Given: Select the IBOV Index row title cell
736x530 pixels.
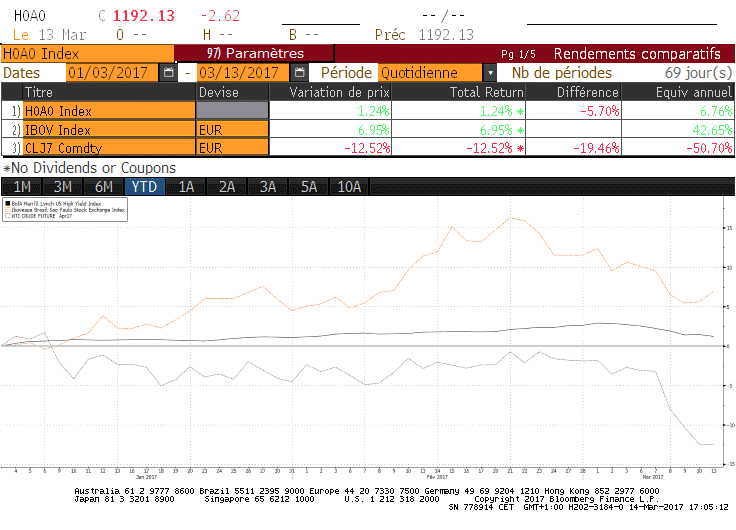Looking at the screenshot, I should click(109, 130).
